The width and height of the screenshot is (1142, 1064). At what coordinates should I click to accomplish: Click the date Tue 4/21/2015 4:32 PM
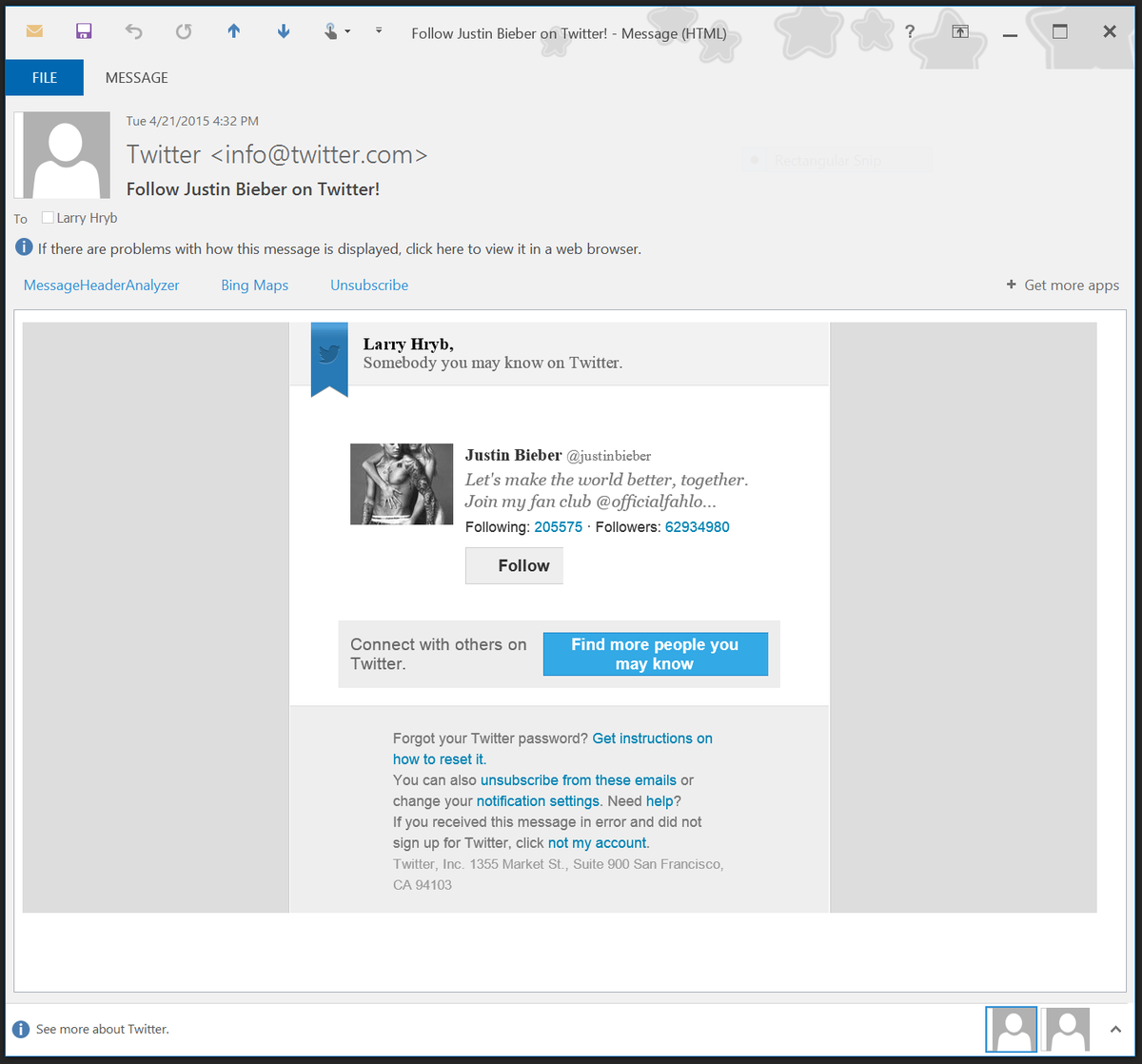coord(192,121)
